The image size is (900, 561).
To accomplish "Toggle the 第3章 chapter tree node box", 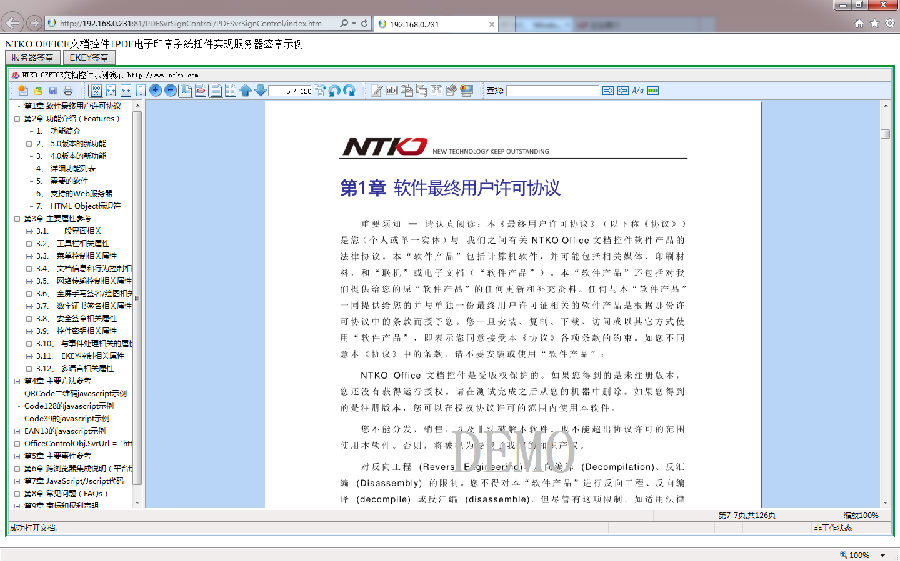I will coord(17,219).
